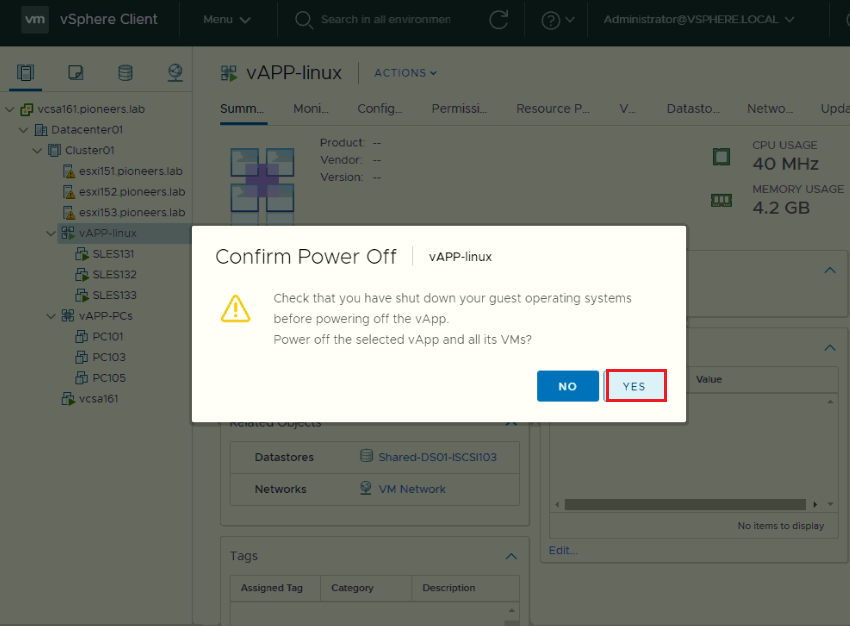Click the refresh icon in header
This screenshot has height=626, width=850.
(x=498, y=20)
